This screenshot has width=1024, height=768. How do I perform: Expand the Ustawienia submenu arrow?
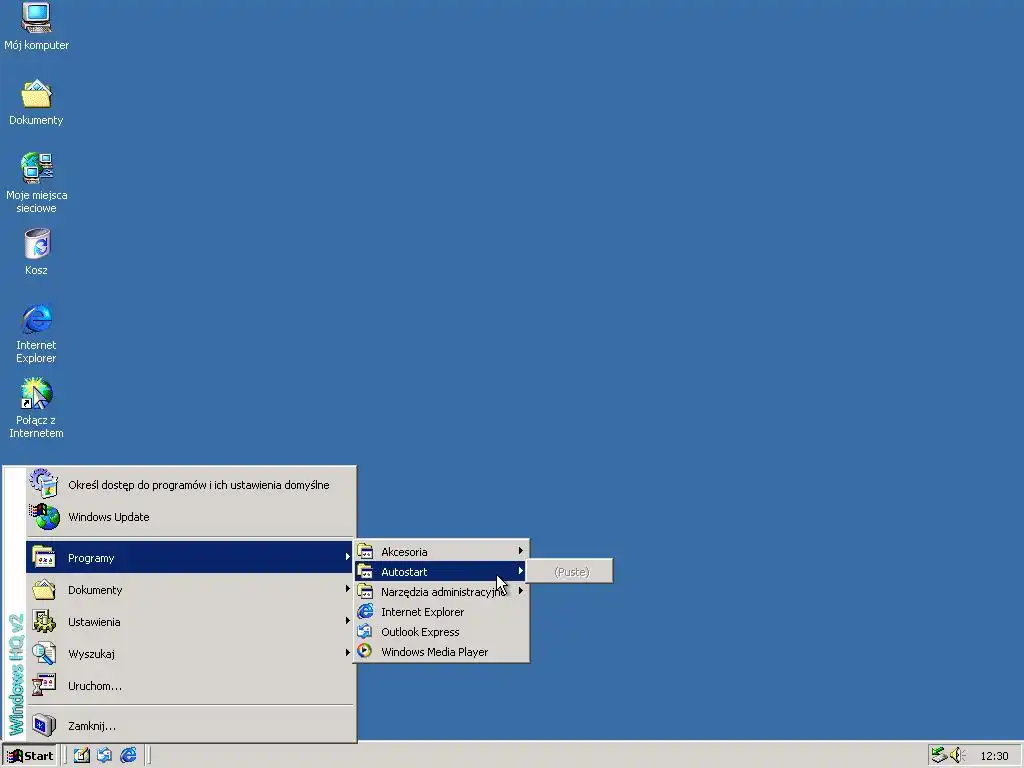click(x=347, y=621)
